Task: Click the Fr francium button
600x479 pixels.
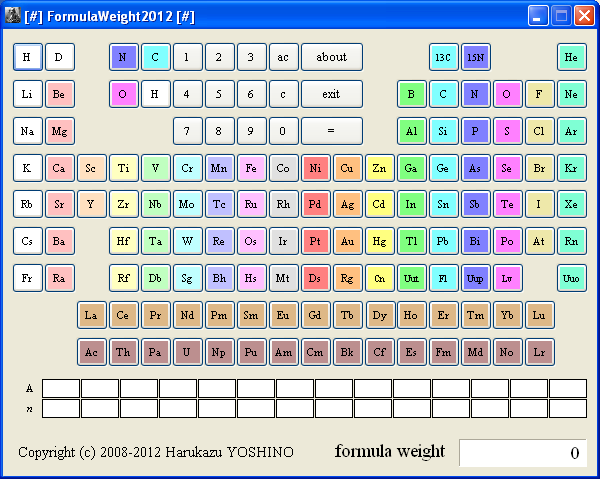Action: 28,278
